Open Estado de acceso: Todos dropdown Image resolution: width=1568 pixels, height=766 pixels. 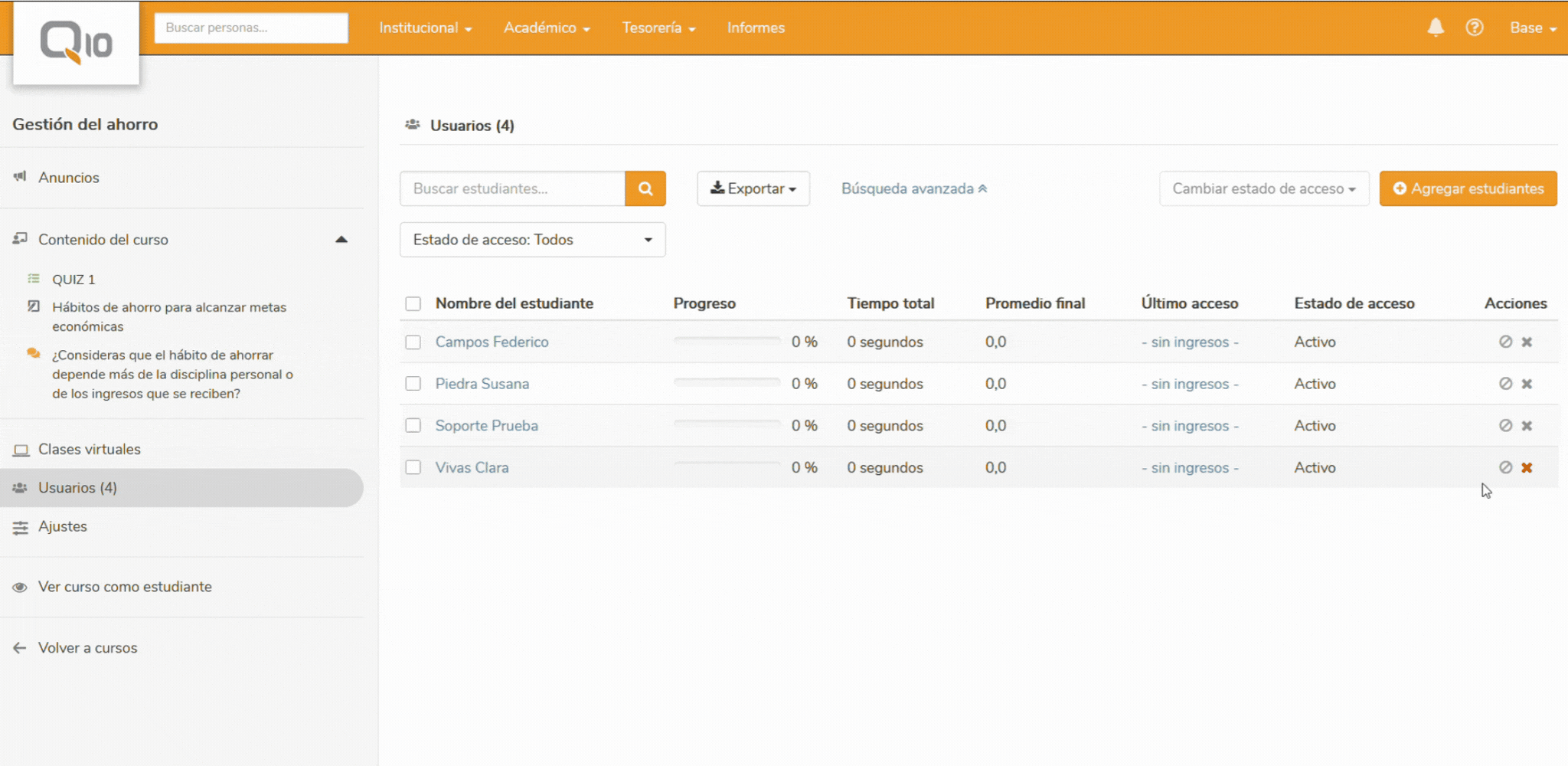pyautogui.click(x=532, y=240)
